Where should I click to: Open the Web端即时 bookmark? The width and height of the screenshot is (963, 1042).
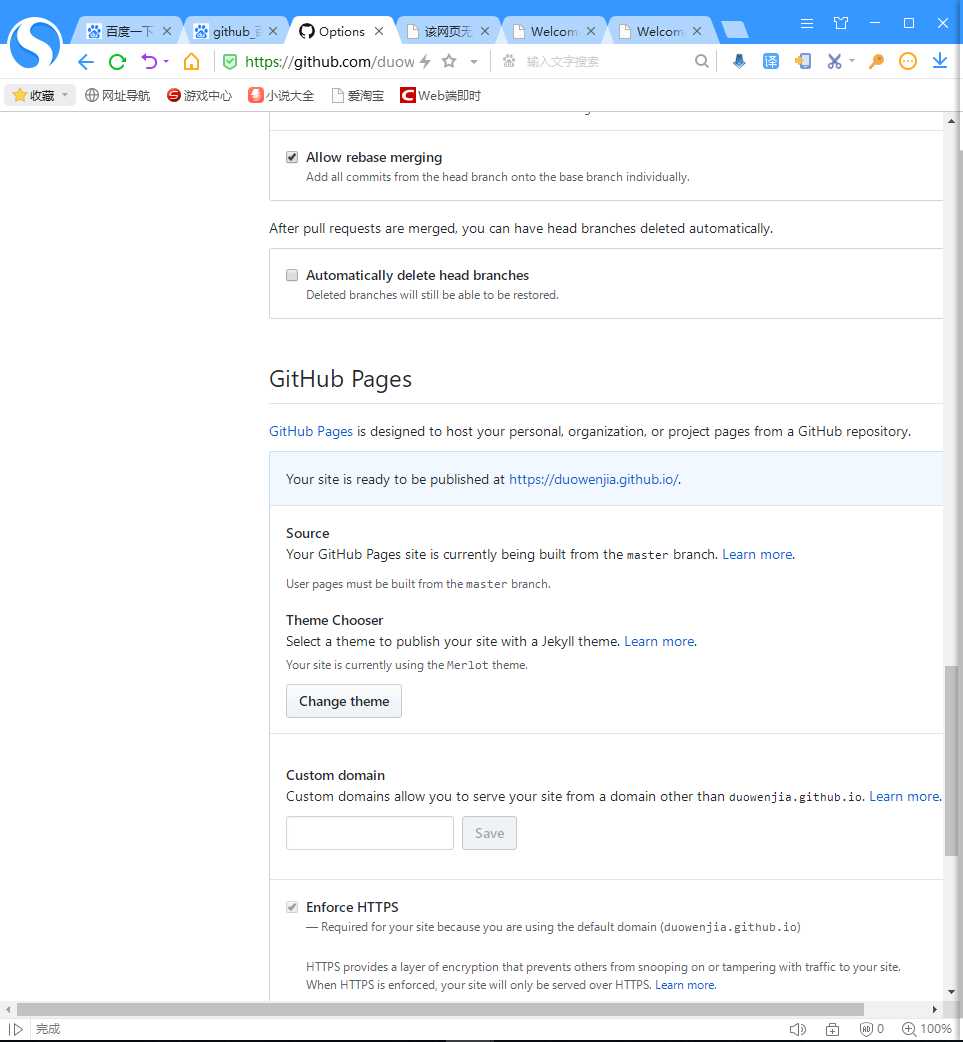[x=441, y=96]
